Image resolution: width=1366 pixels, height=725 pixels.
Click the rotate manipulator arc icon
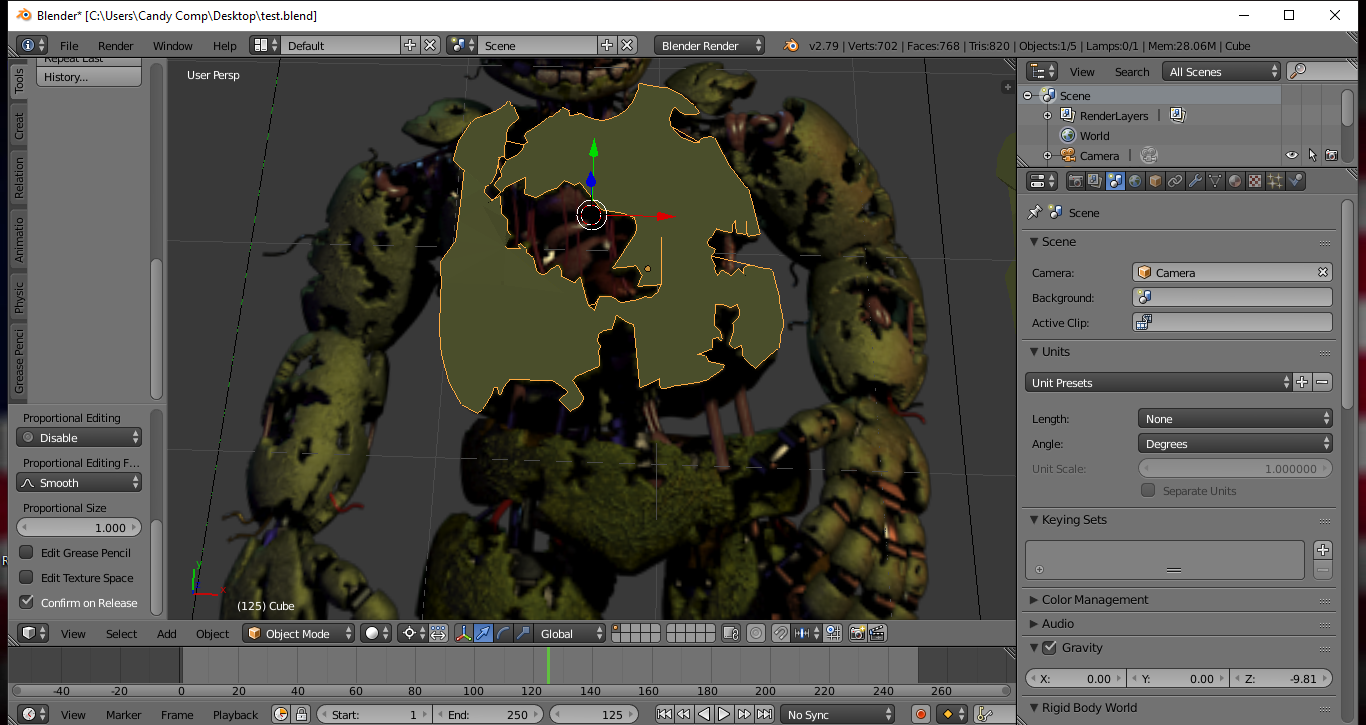pyautogui.click(x=503, y=633)
